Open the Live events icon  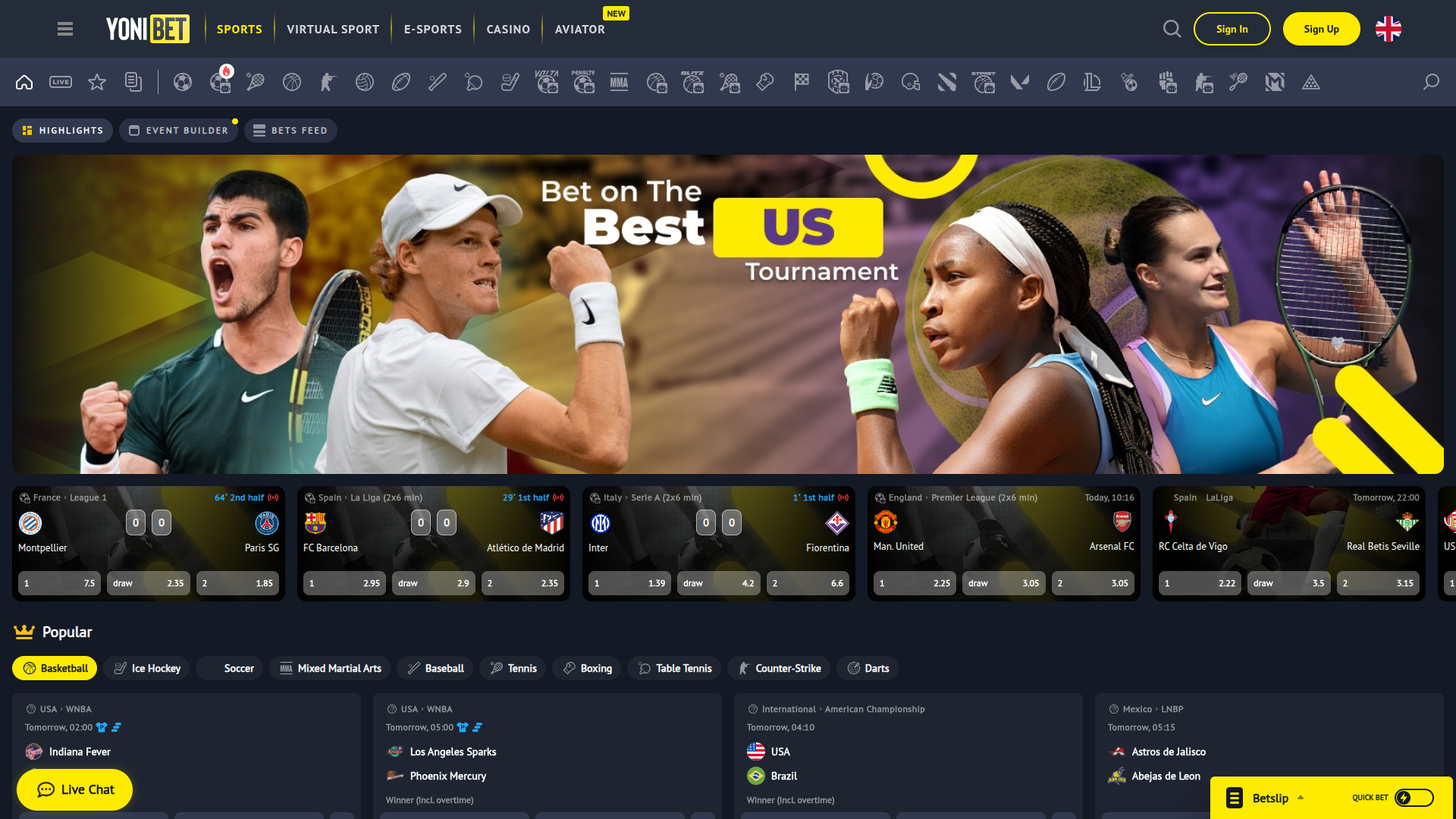[61, 82]
